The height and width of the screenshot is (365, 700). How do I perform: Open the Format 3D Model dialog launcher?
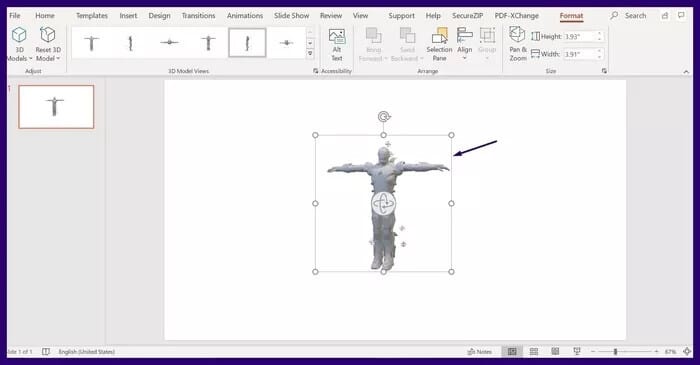316,71
